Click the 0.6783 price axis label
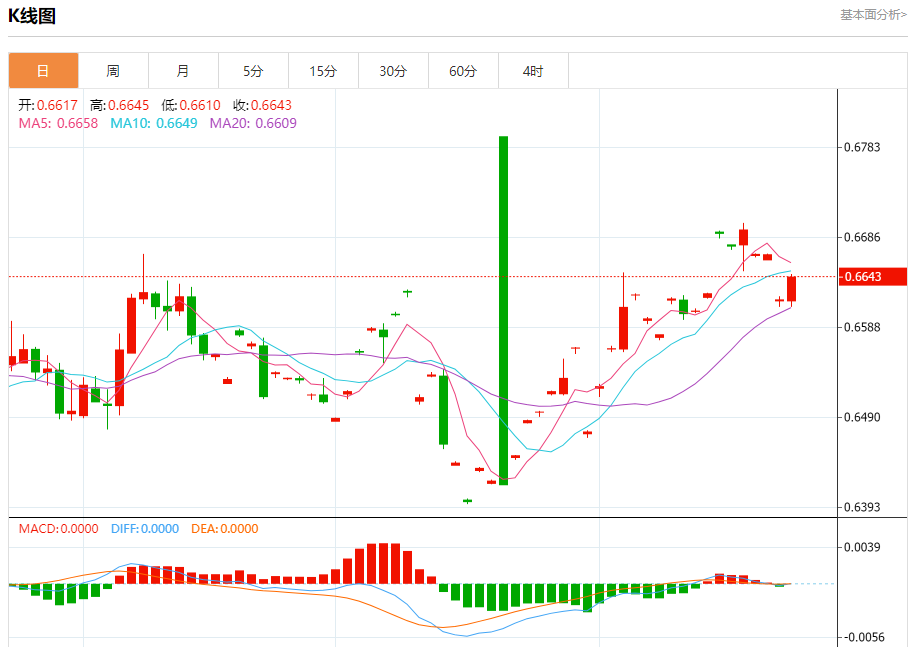This screenshot has height=647, width=913. [x=862, y=147]
